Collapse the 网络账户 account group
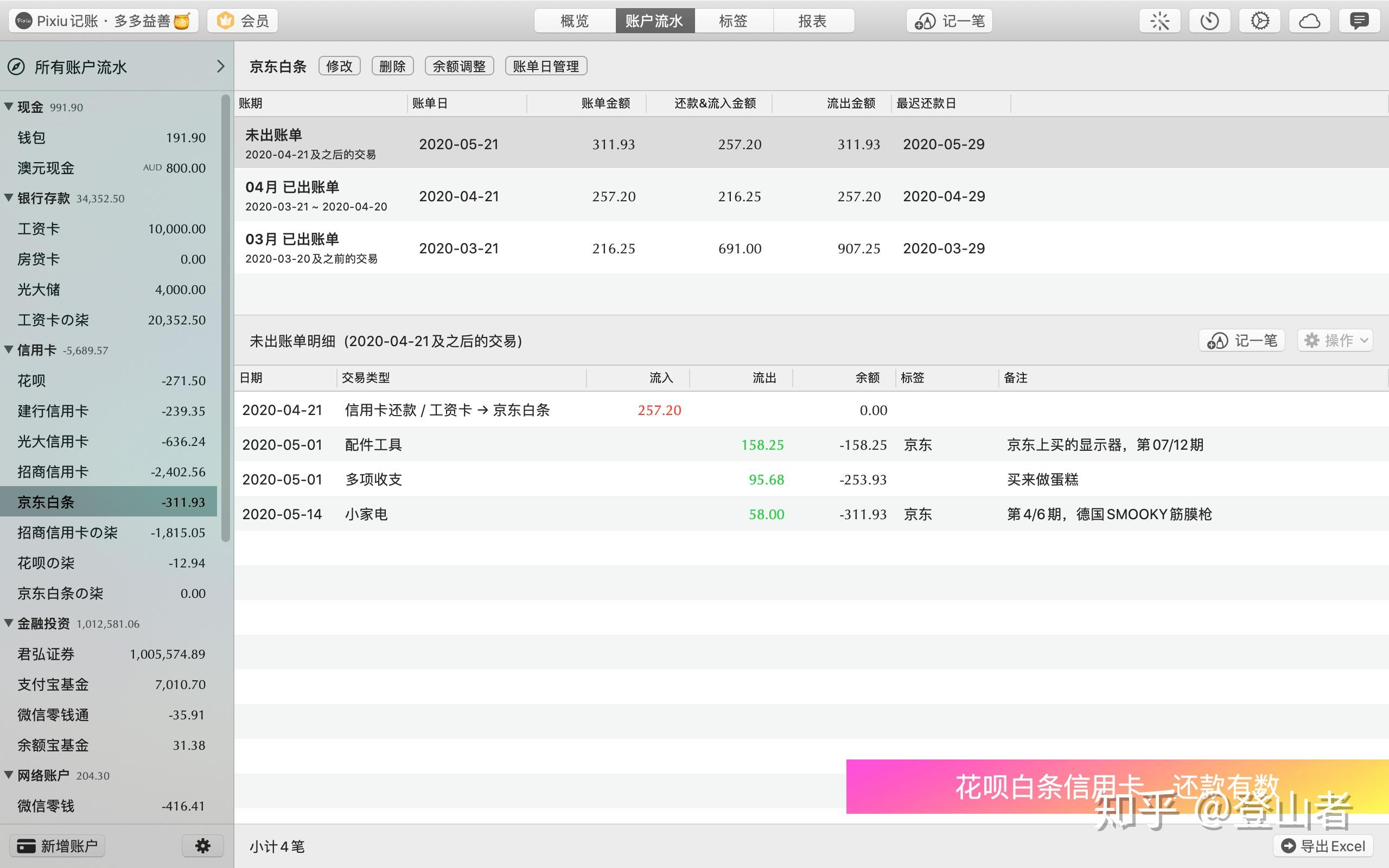The height and width of the screenshot is (868, 1389). click(x=9, y=775)
